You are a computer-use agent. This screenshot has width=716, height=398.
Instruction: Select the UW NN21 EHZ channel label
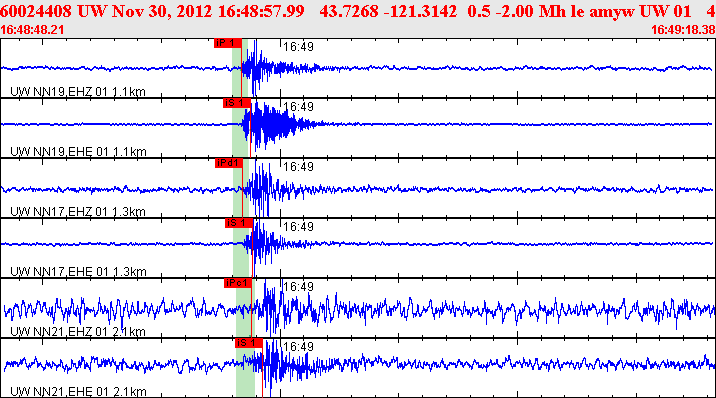tap(78, 331)
